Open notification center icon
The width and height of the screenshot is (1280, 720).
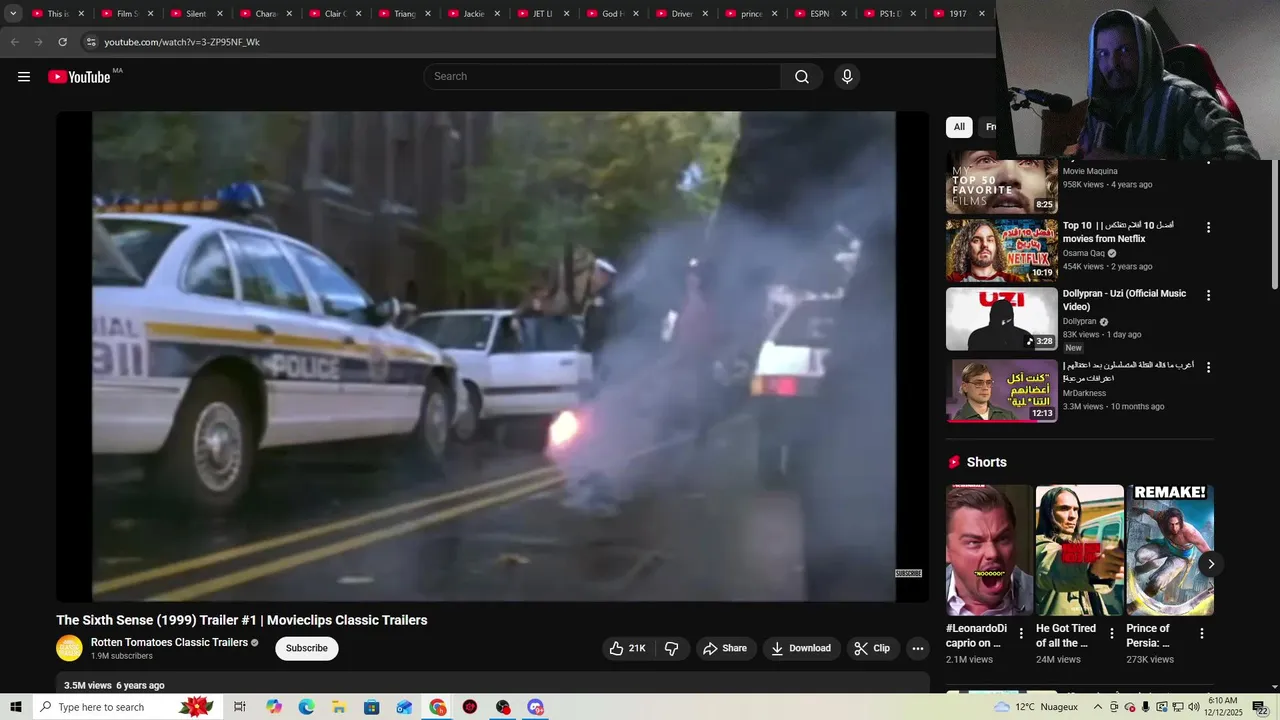pos(1260,707)
